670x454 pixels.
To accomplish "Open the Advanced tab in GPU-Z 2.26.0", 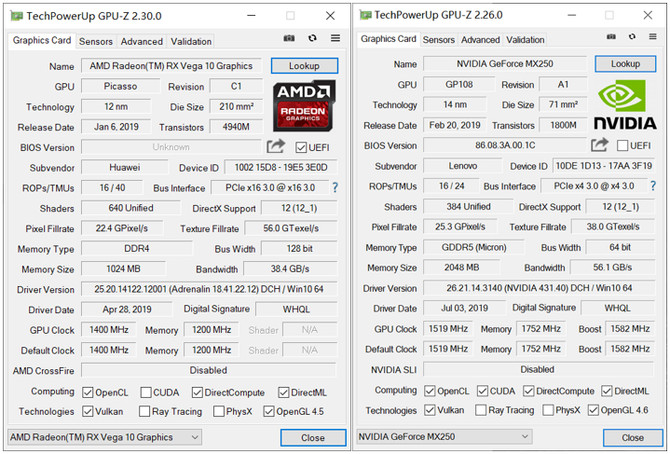I will pos(480,40).
